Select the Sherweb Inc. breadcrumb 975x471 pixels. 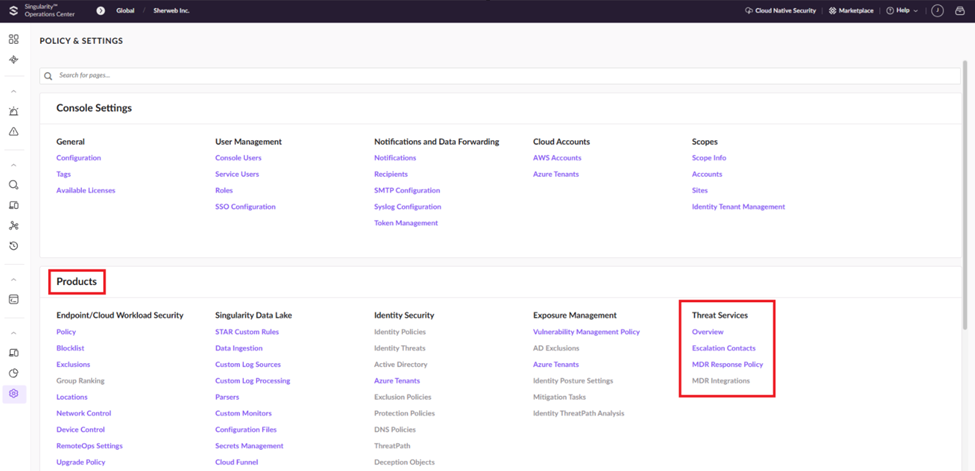[x=171, y=11]
